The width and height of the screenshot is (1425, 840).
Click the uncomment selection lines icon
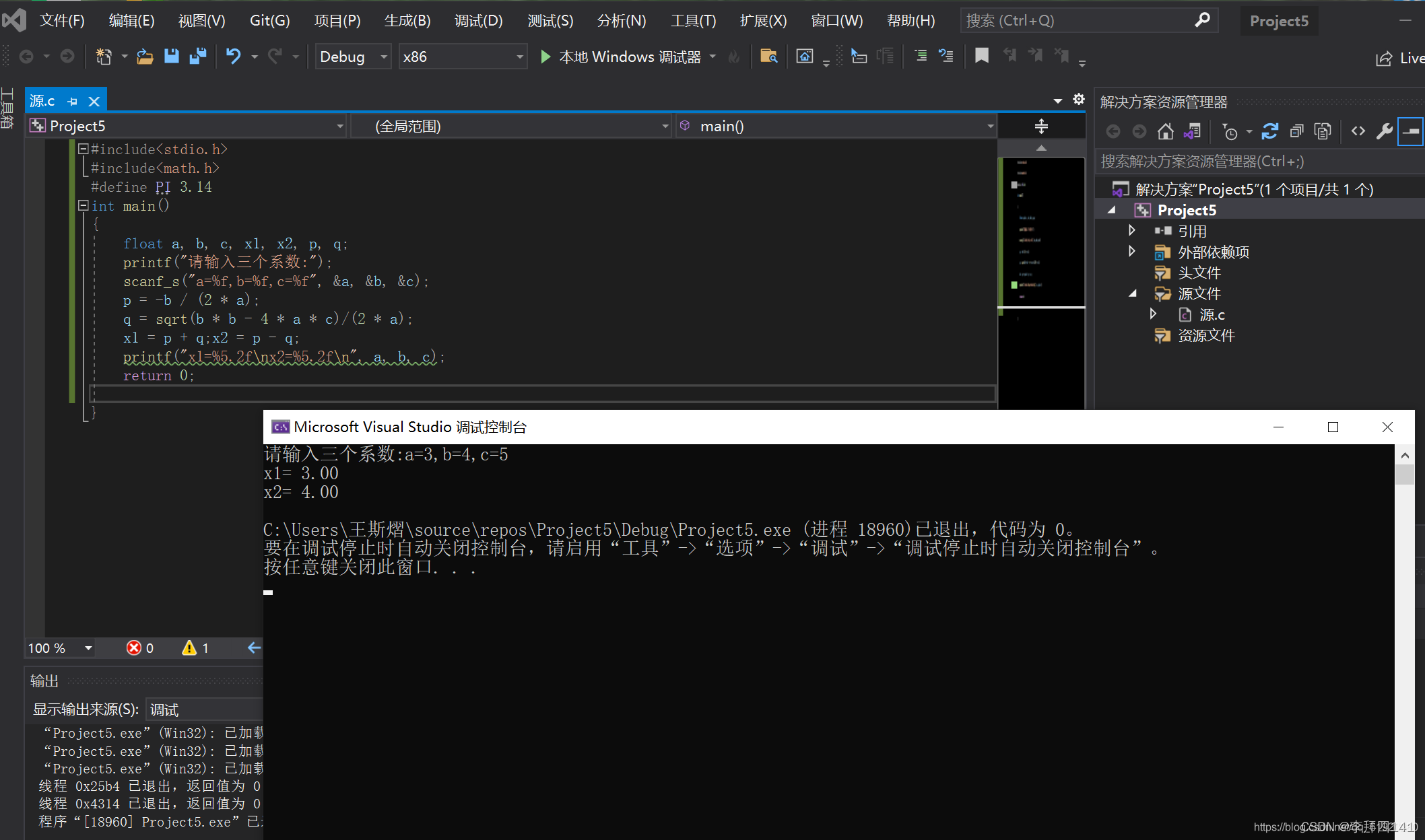click(x=946, y=57)
